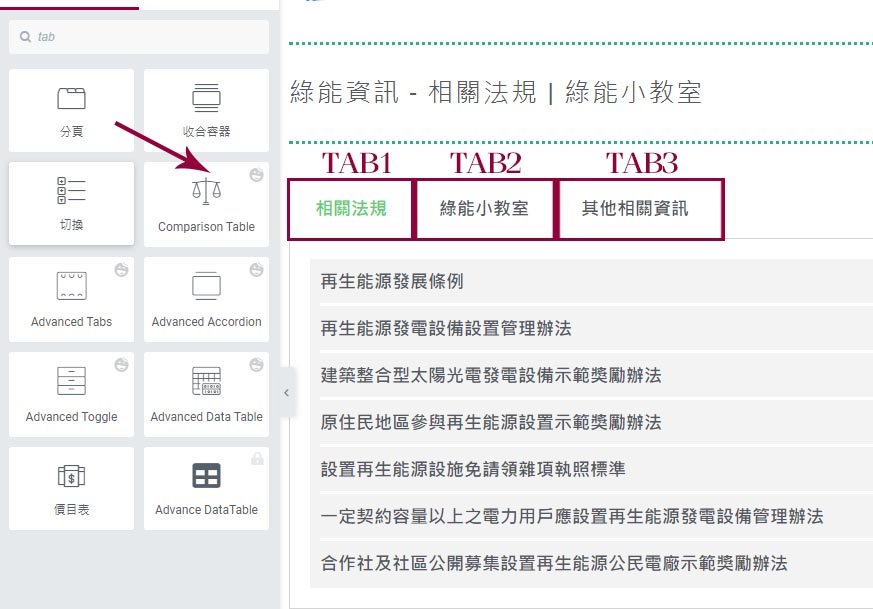
Task: Click the badge icon on Advanced Accordion
Action: point(256,270)
